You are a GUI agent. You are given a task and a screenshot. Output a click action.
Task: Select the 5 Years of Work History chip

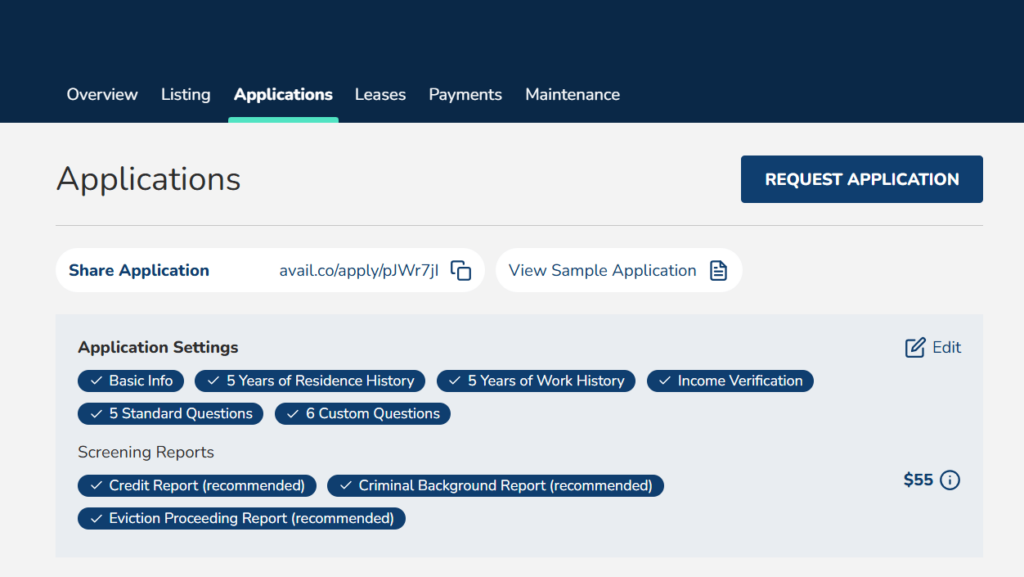click(536, 380)
